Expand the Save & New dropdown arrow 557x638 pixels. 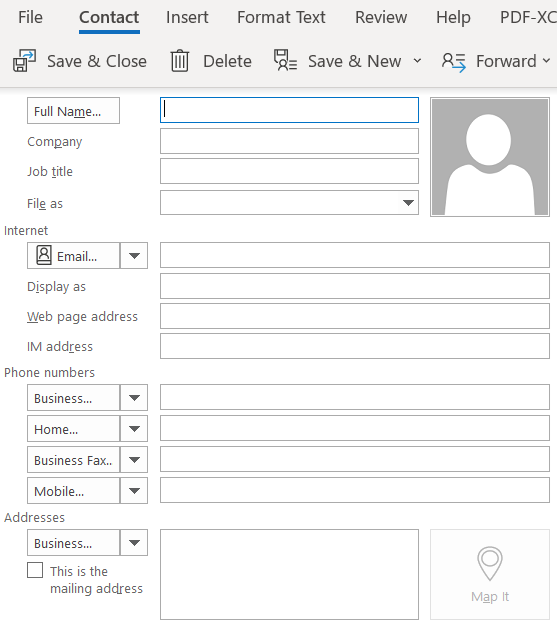(x=417, y=61)
